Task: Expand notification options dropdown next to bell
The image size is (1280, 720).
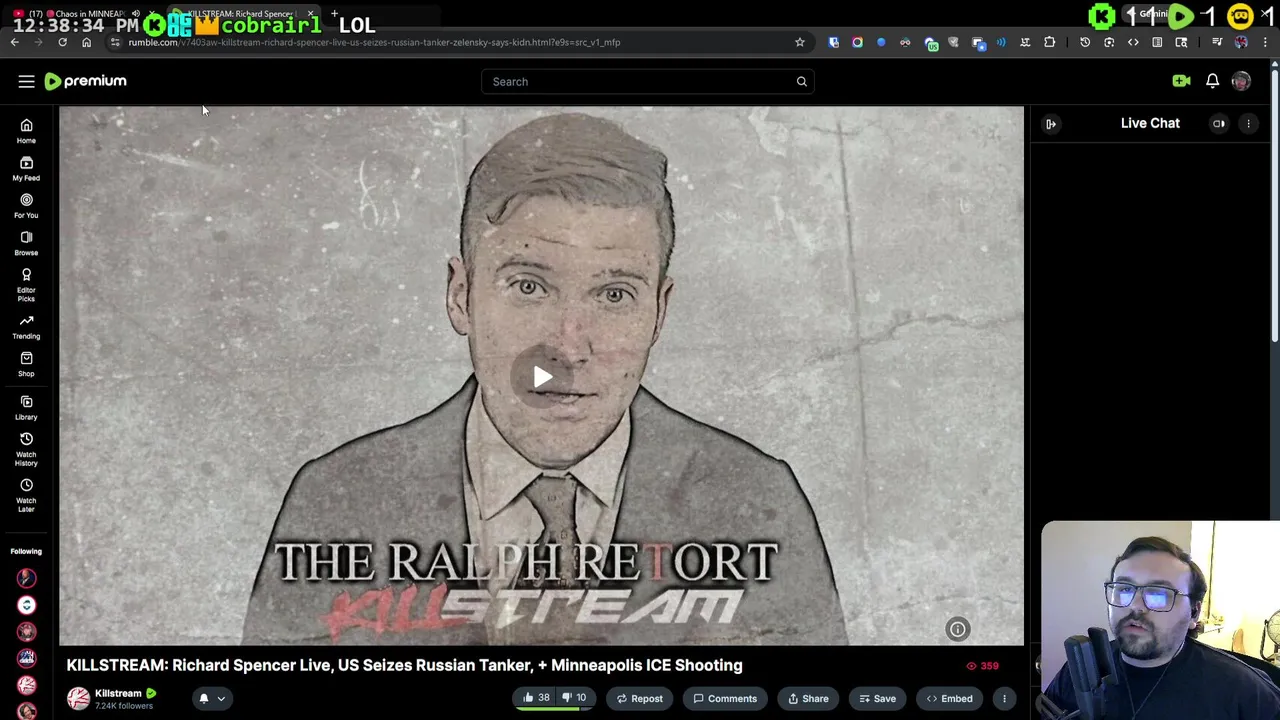Action: pos(221,698)
